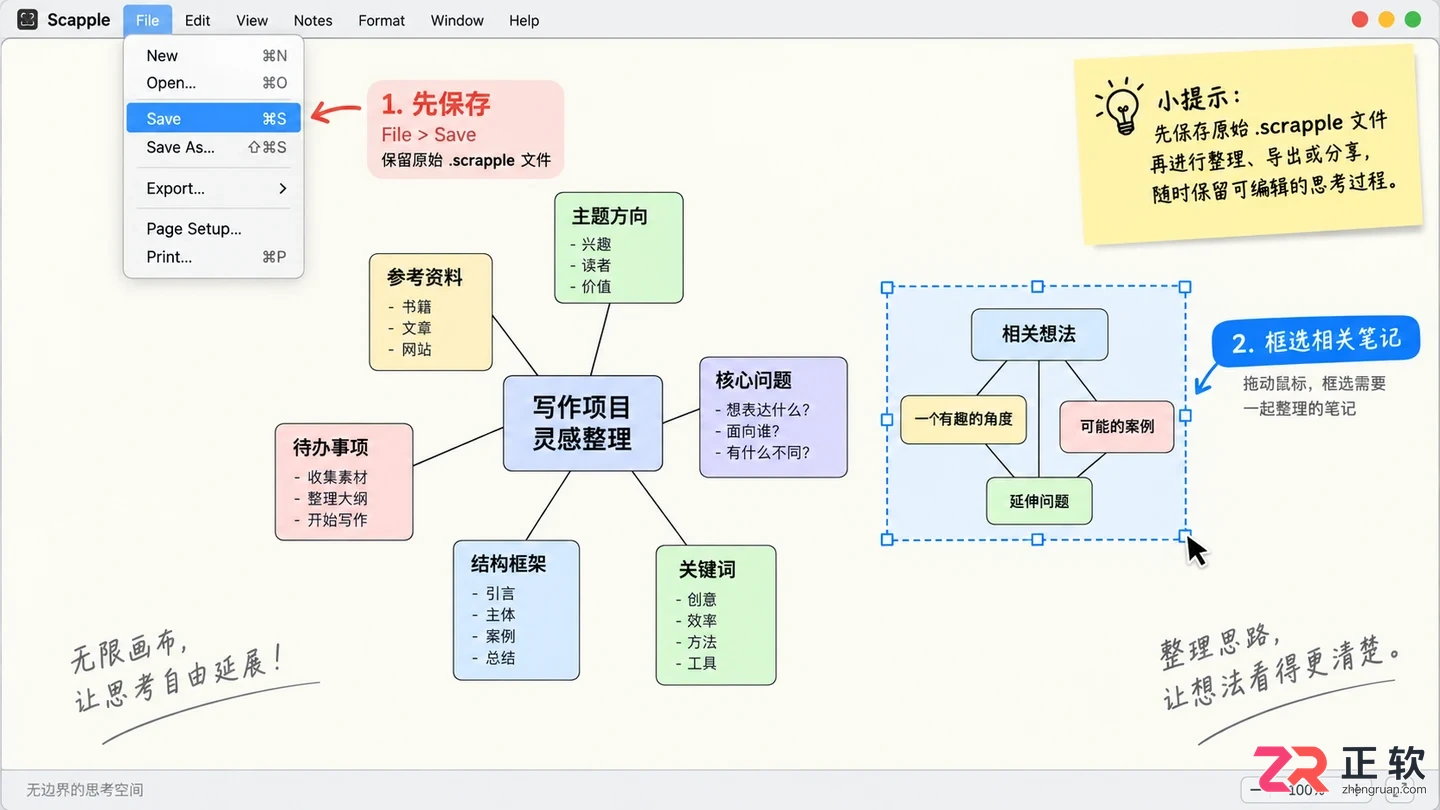Image resolution: width=1440 pixels, height=810 pixels.
Task: Select the highlighted Save command
Action: 213,118
